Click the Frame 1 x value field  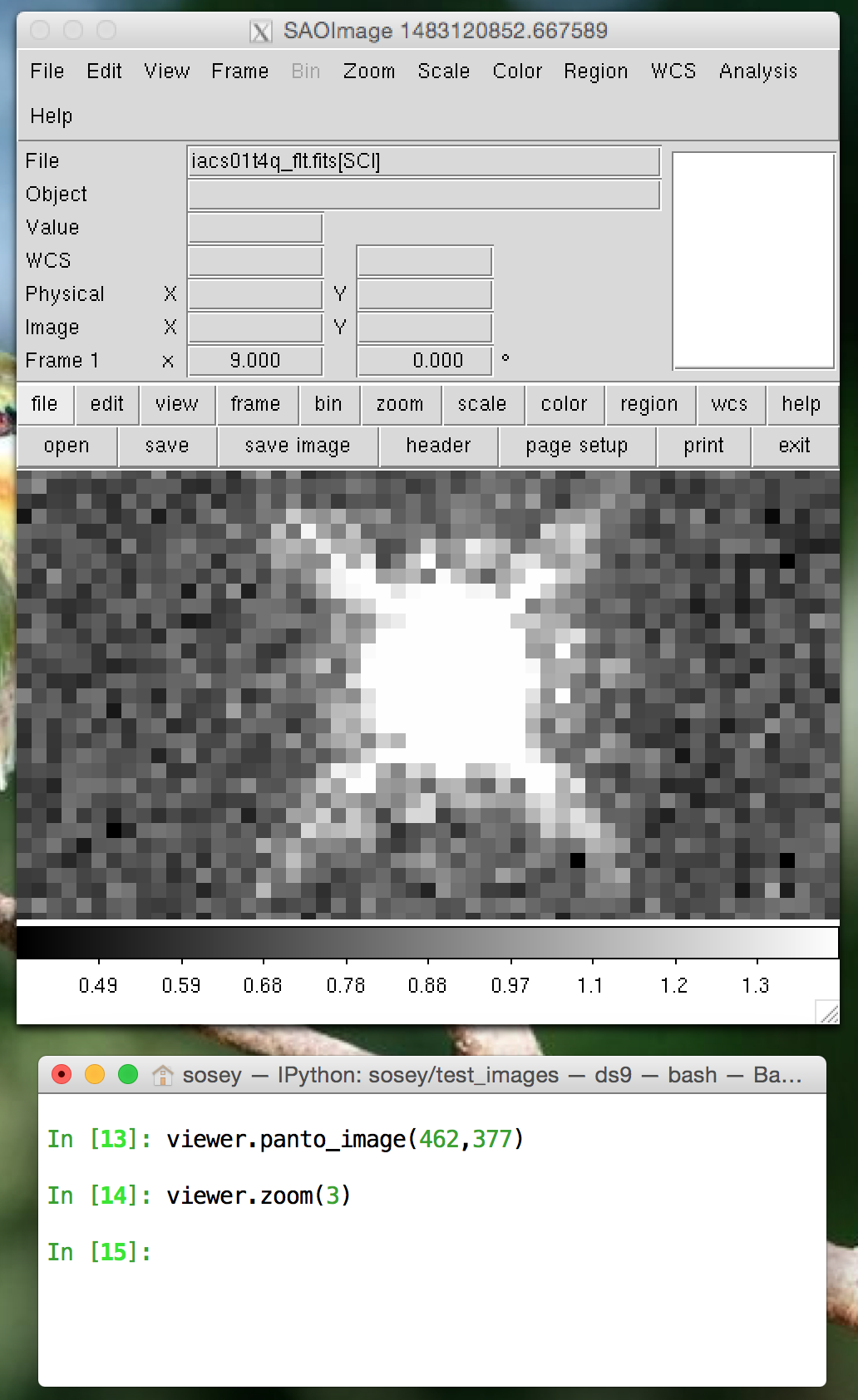point(255,361)
